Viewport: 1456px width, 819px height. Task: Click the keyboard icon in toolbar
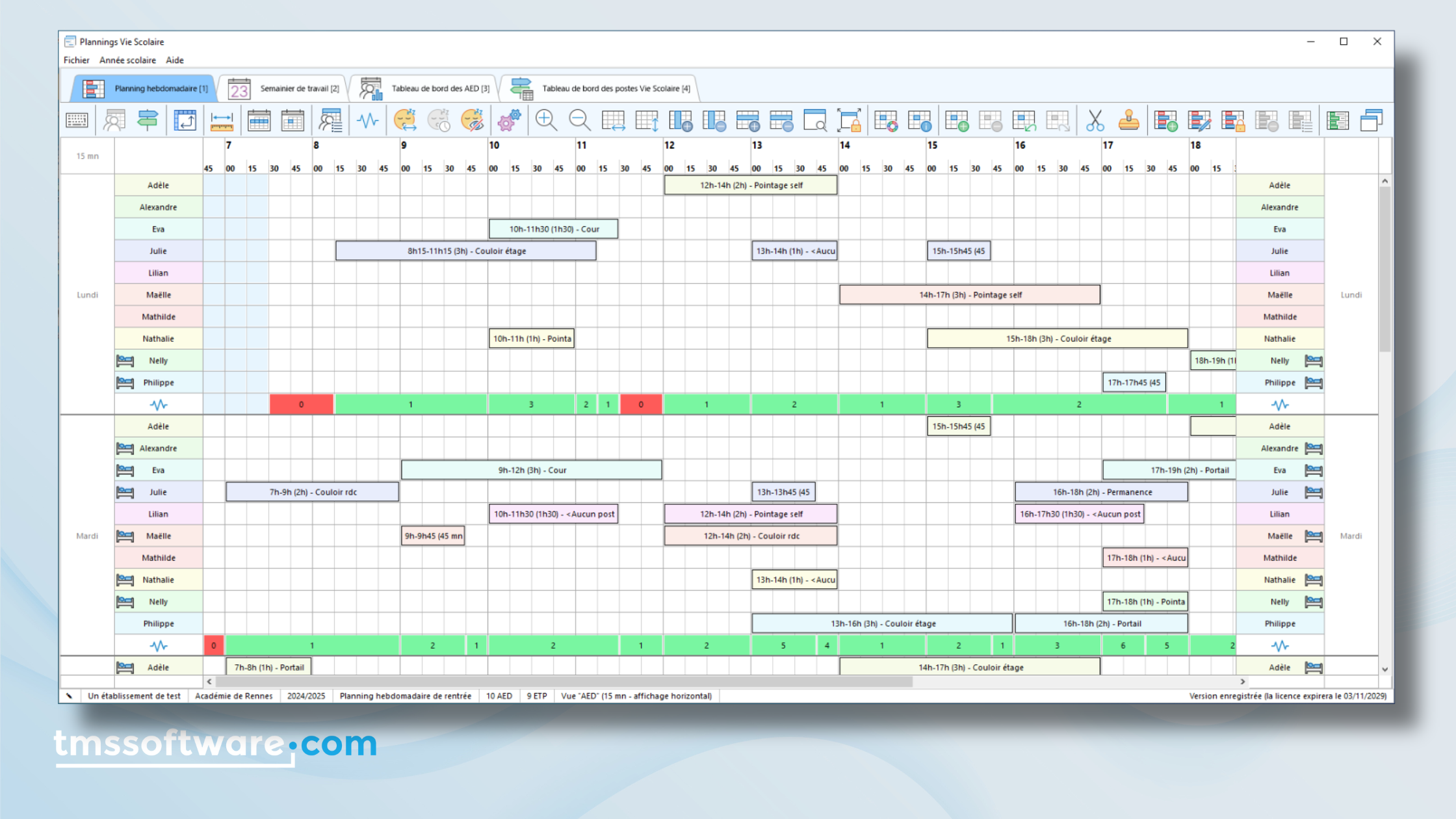(x=77, y=120)
